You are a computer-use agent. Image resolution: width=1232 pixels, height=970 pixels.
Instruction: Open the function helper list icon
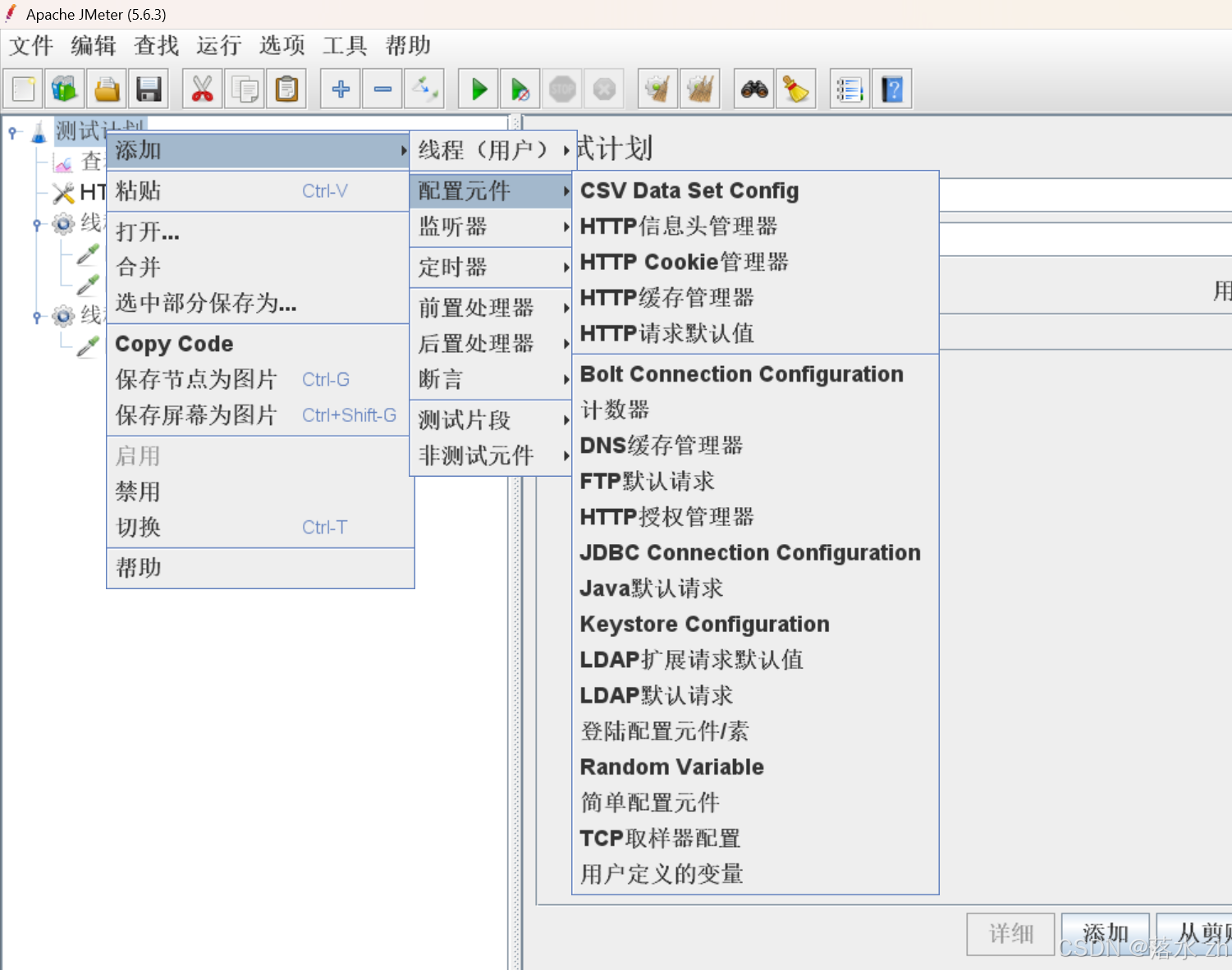(850, 89)
